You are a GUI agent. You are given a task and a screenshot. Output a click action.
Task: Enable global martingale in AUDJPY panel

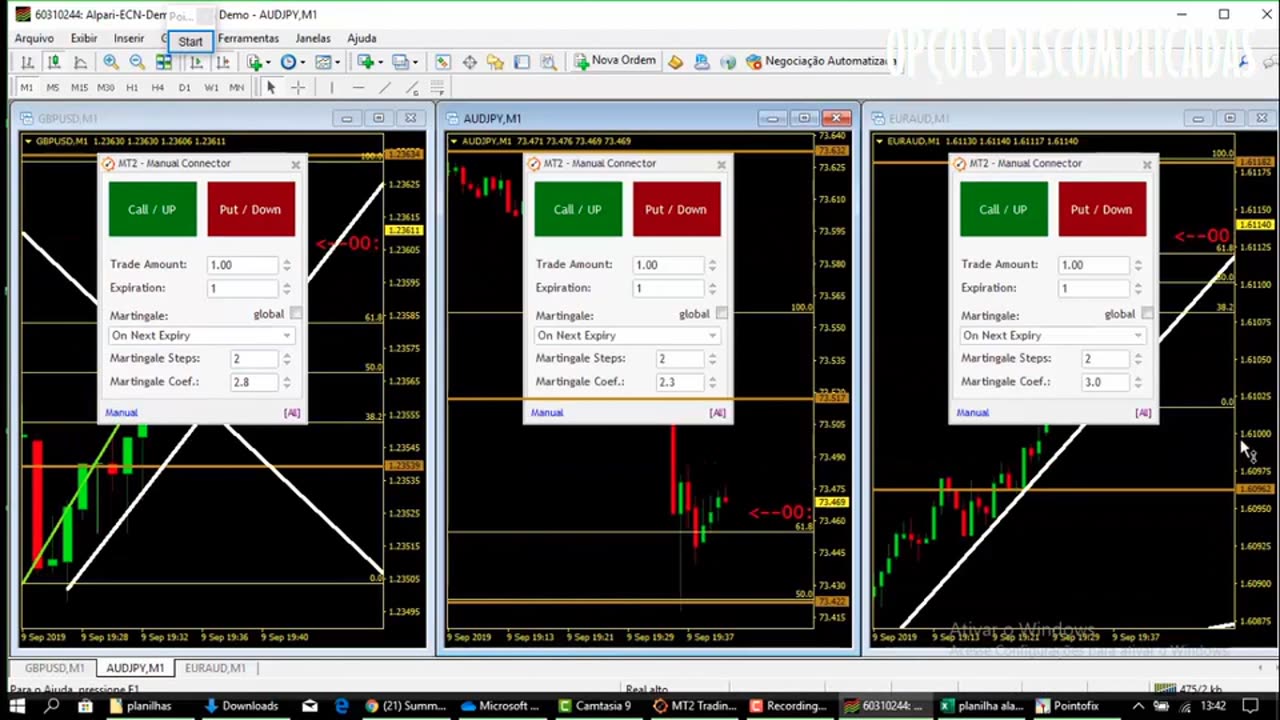pos(721,314)
